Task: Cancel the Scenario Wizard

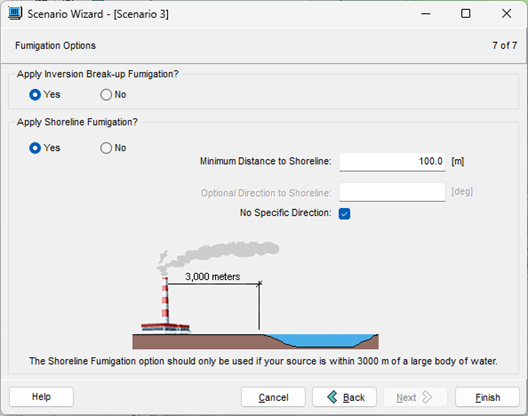Action: (x=273, y=397)
